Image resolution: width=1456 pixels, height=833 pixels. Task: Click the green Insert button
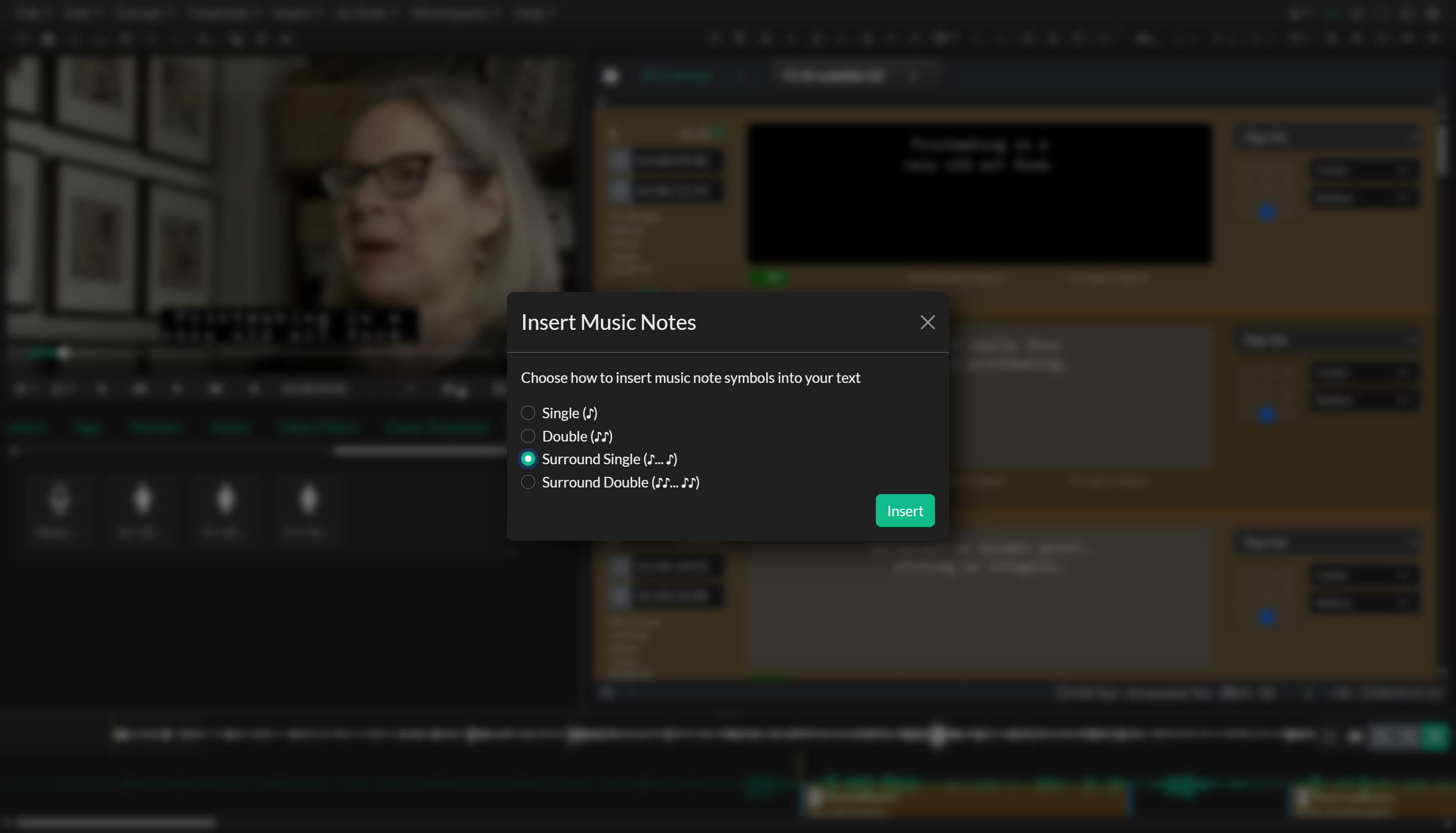pos(904,510)
